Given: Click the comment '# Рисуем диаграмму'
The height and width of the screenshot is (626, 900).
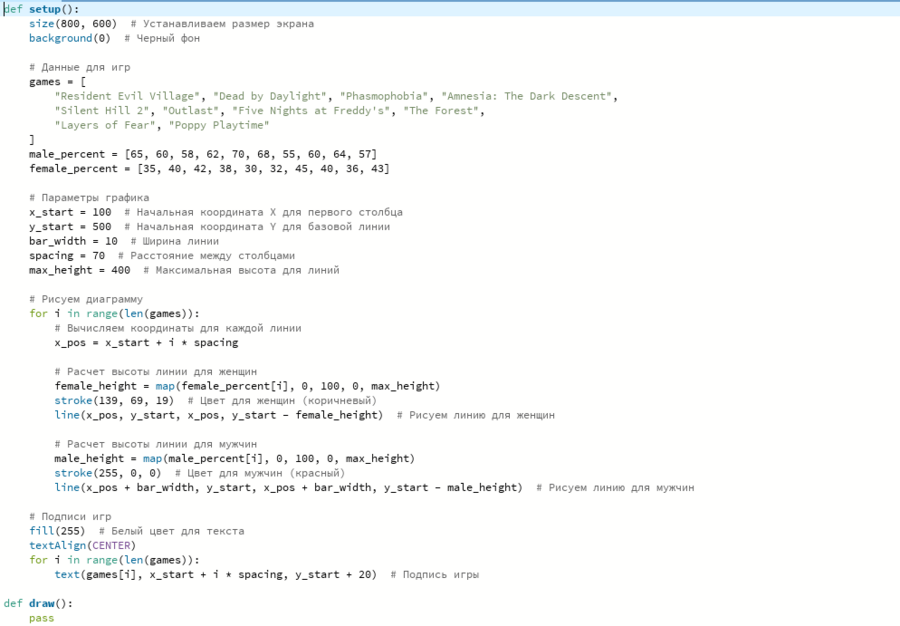Looking at the screenshot, I should (x=86, y=300).
